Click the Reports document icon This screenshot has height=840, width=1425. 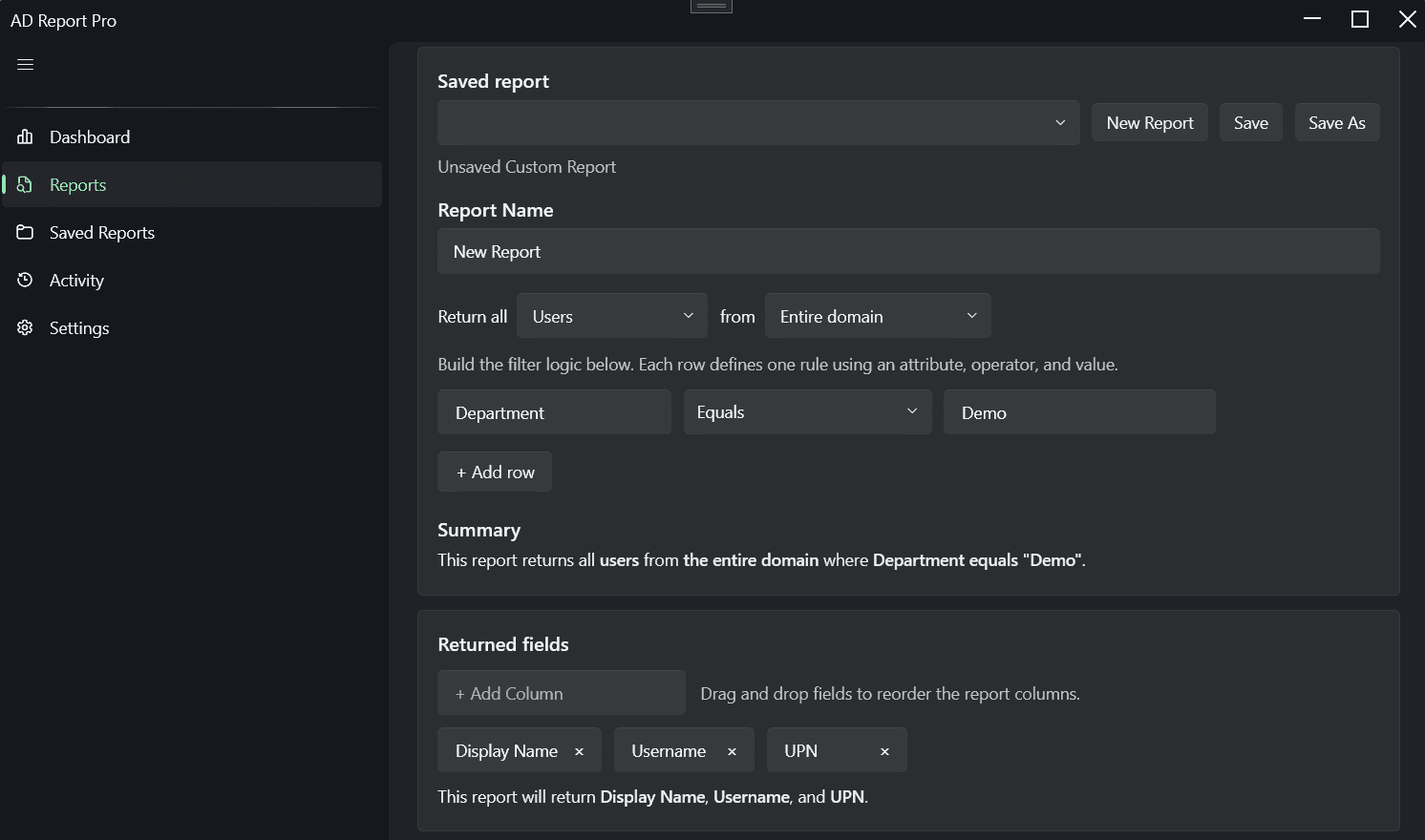tap(25, 184)
